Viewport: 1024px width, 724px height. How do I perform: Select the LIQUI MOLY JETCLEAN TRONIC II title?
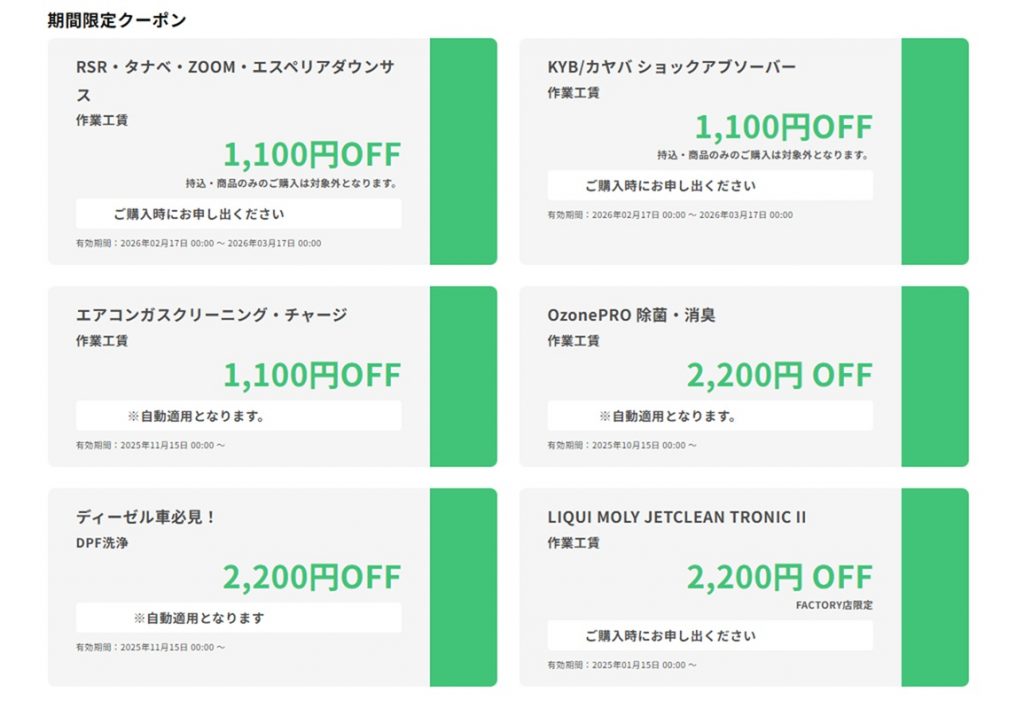(x=676, y=517)
